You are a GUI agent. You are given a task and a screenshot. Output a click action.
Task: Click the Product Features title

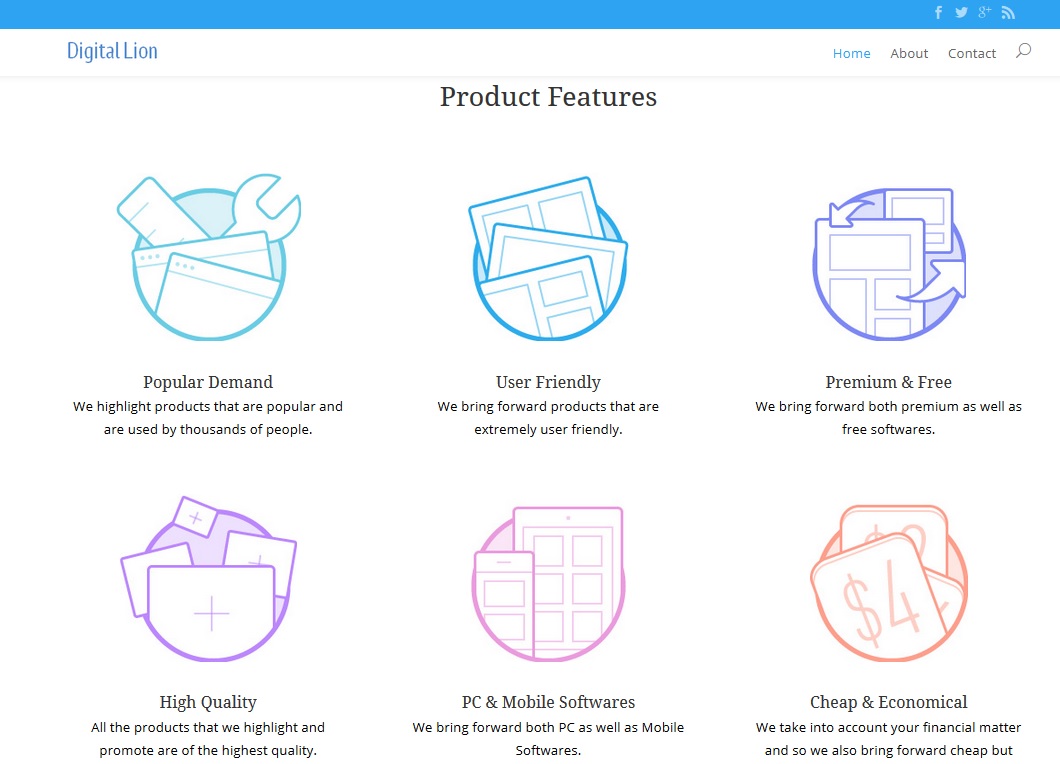click(x=548, y=97)
